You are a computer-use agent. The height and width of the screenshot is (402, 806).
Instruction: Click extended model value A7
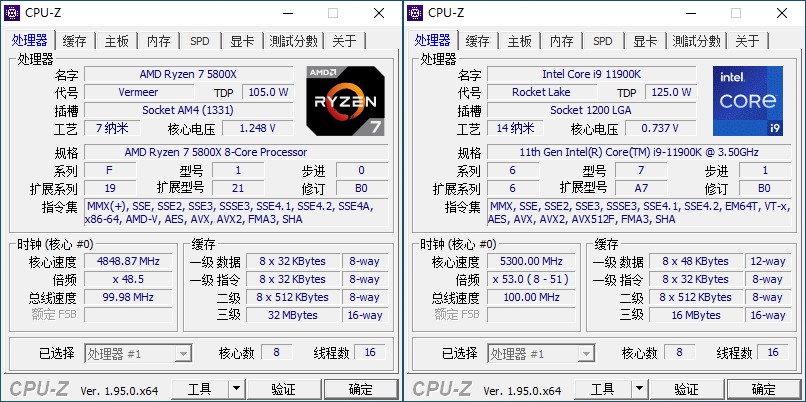(642, 188)
